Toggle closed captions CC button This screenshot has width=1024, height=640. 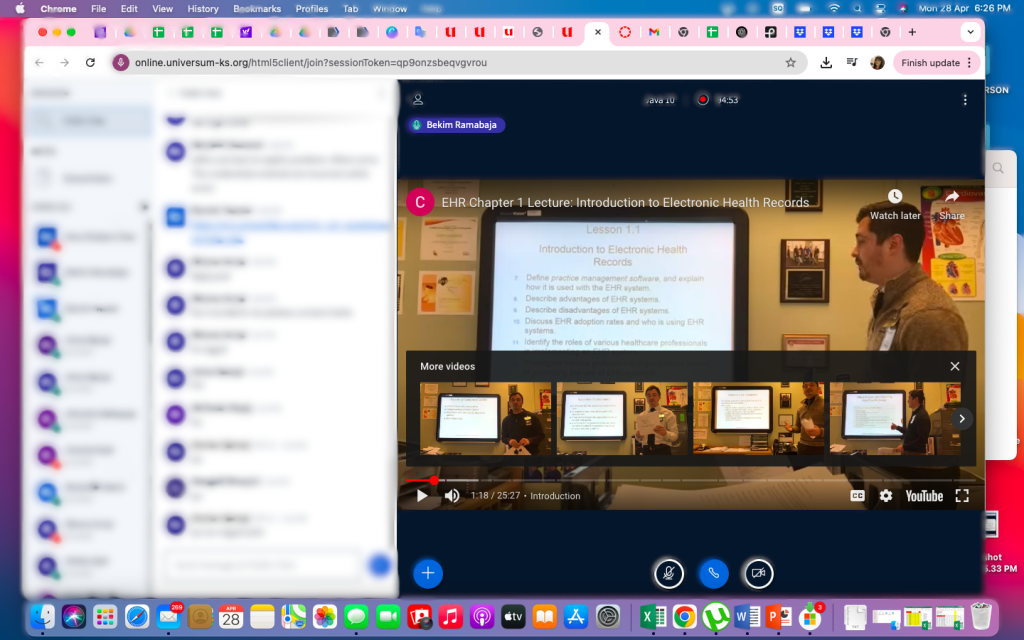click(x=857, y=495)
